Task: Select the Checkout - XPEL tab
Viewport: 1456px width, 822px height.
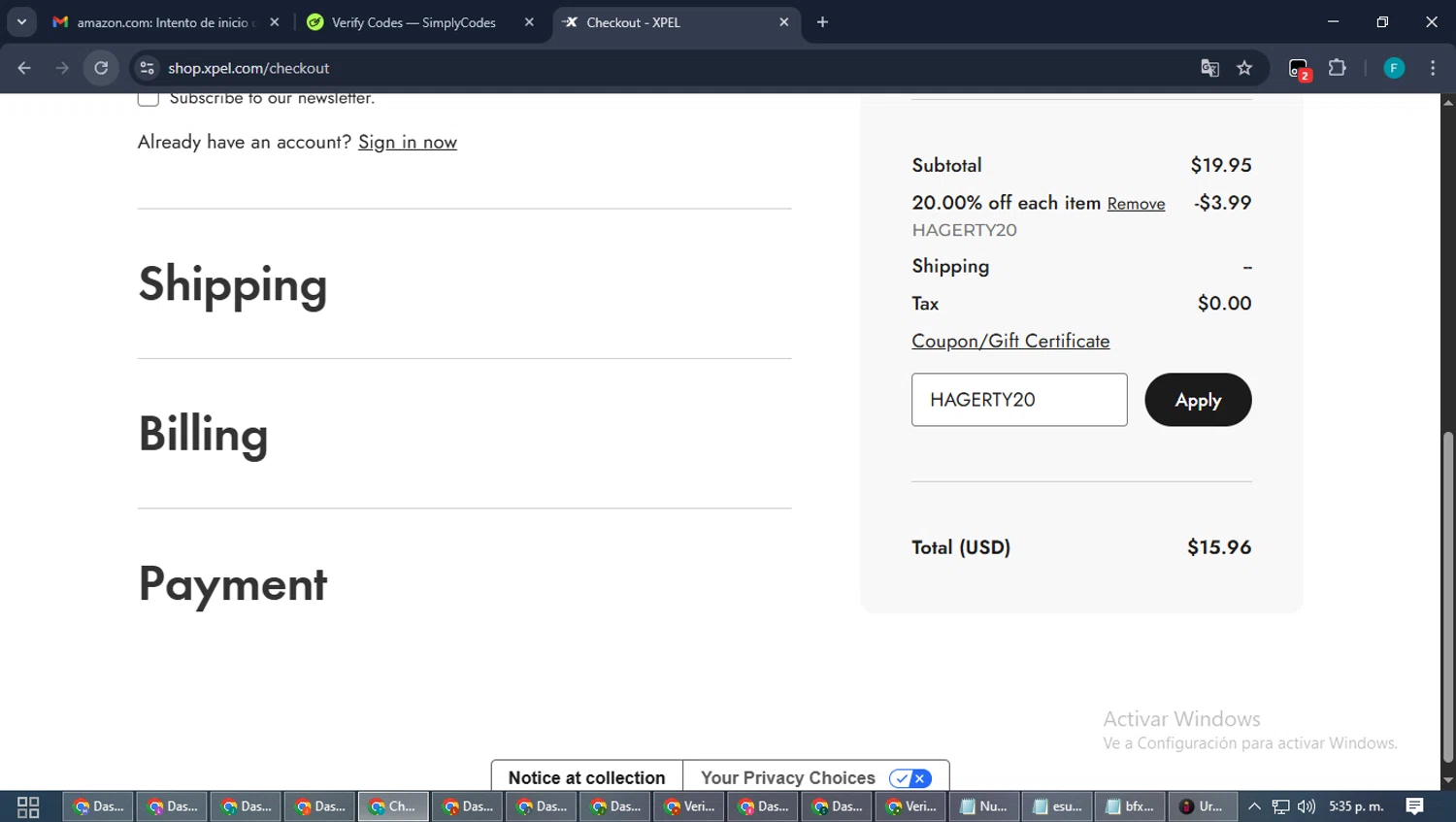Action: (675, 22)
